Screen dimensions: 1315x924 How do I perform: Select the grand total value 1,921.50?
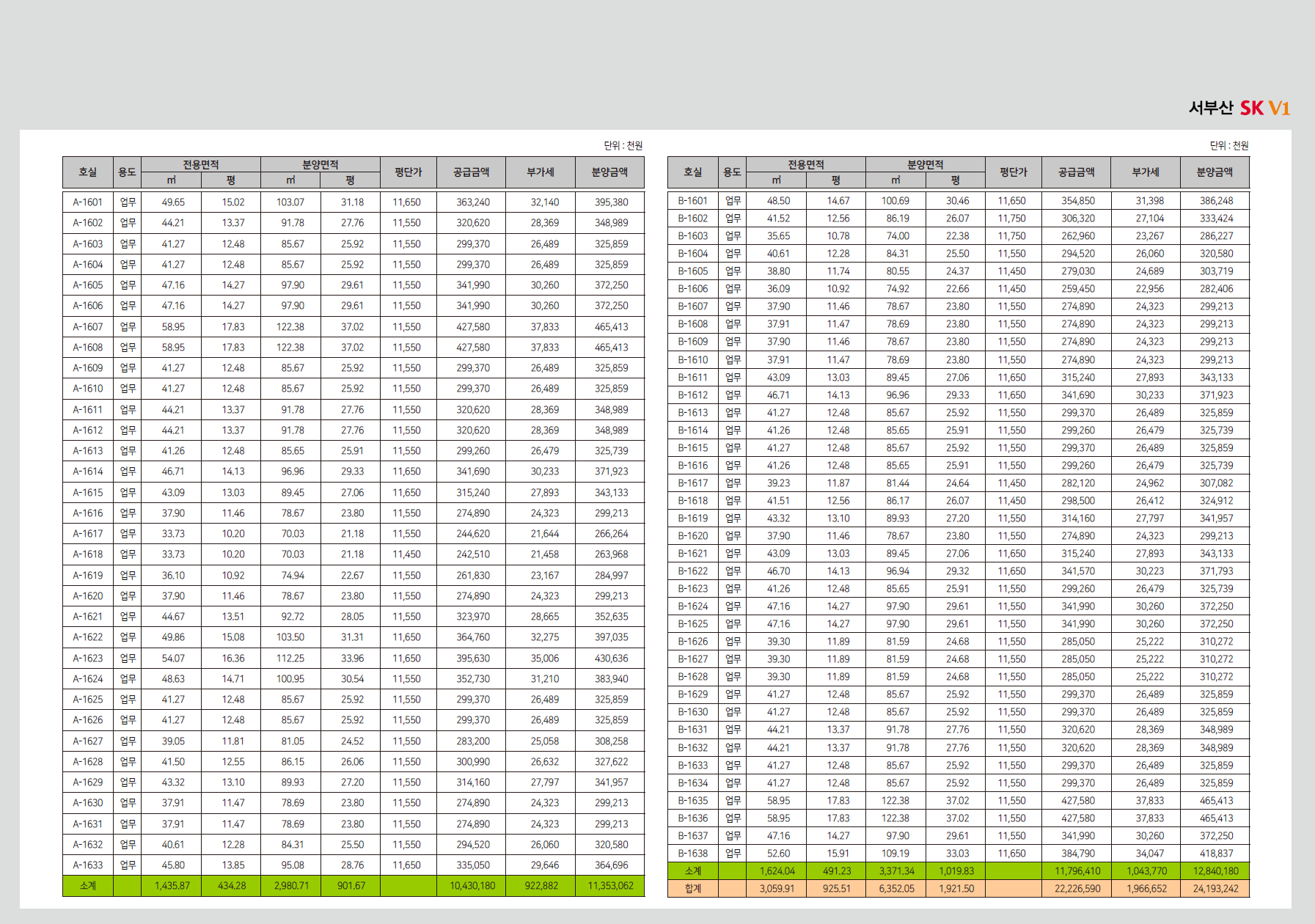(x=956, y=889)
